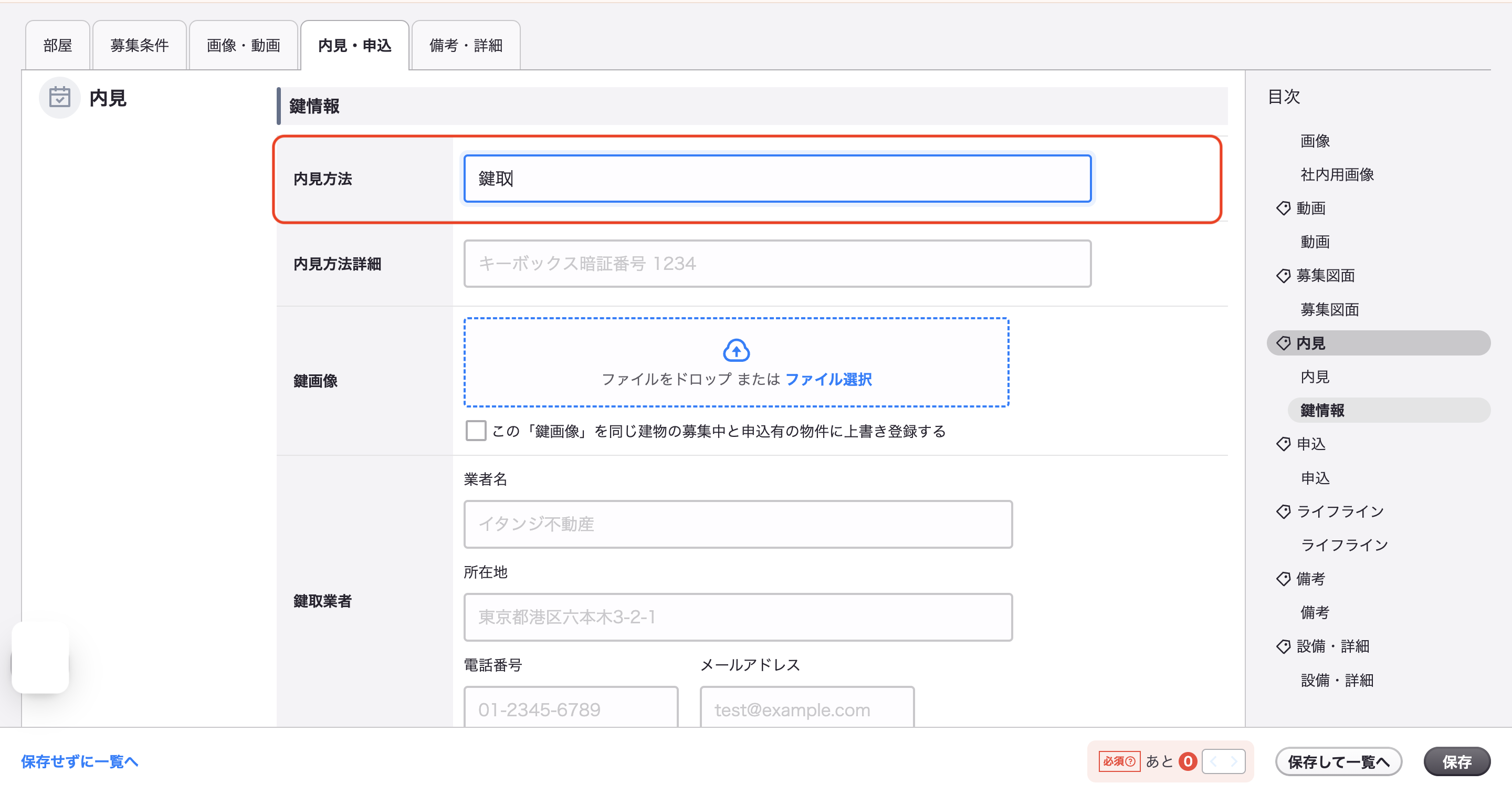This screenshot has width=1512, height=794.
Task: Switch to the 募集条件 tab
Action: (x=140, y=45)
